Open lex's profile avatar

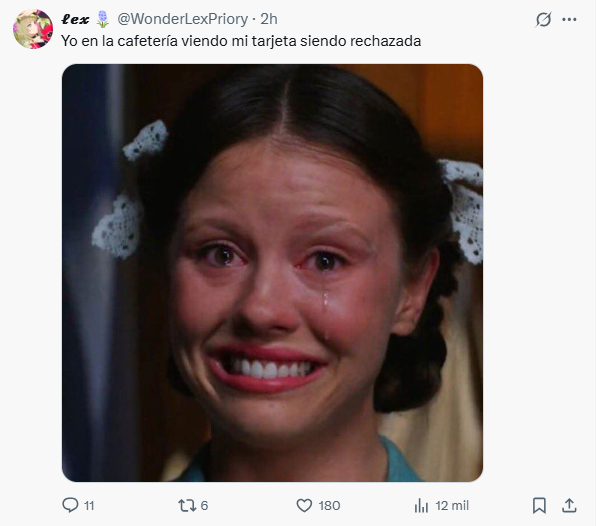point(33,29)
